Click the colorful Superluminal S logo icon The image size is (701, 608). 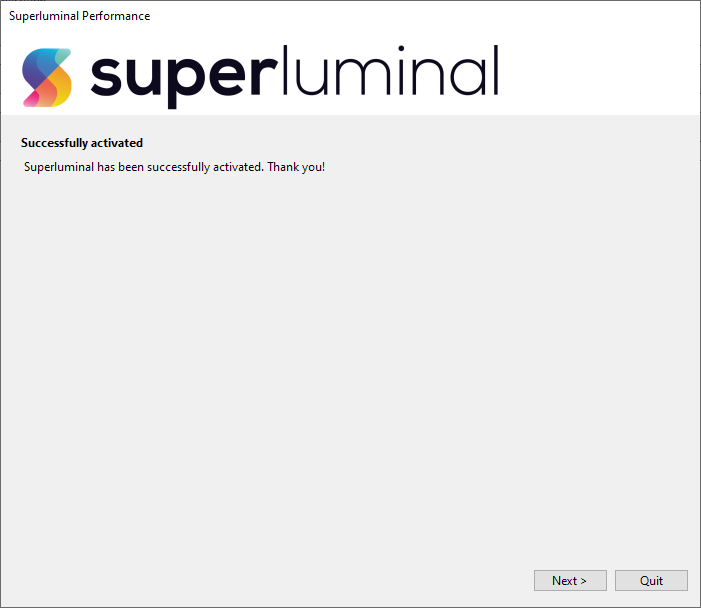(47, 77)
